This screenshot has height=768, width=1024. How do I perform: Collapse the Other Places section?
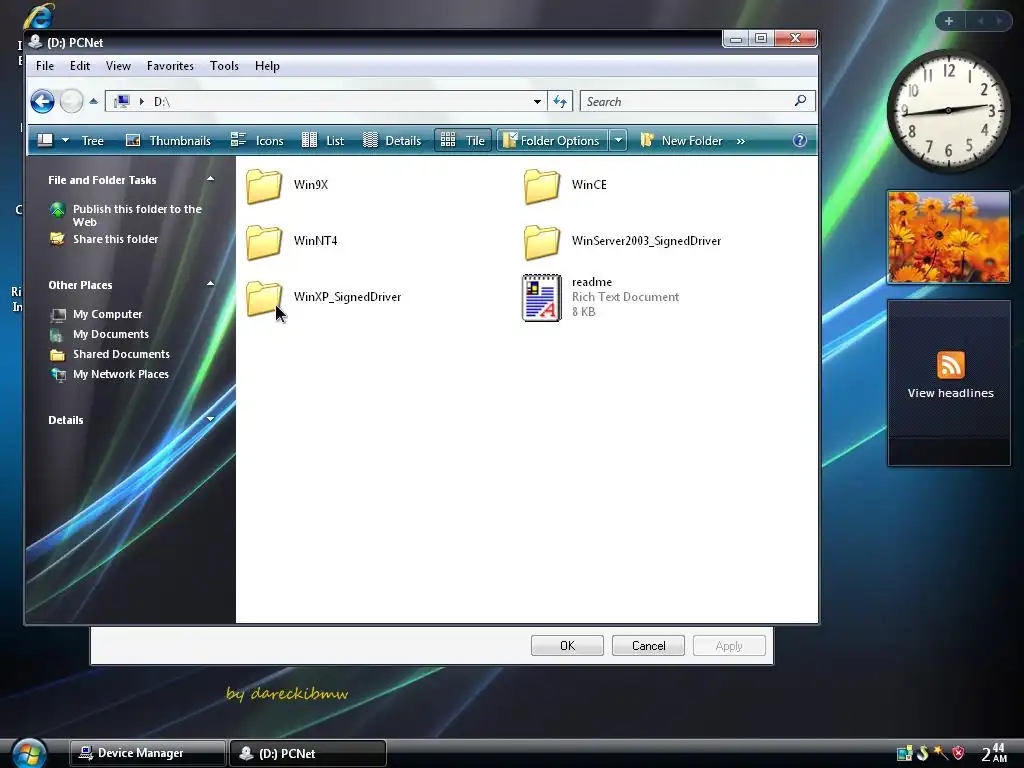(x=210, y=283)
